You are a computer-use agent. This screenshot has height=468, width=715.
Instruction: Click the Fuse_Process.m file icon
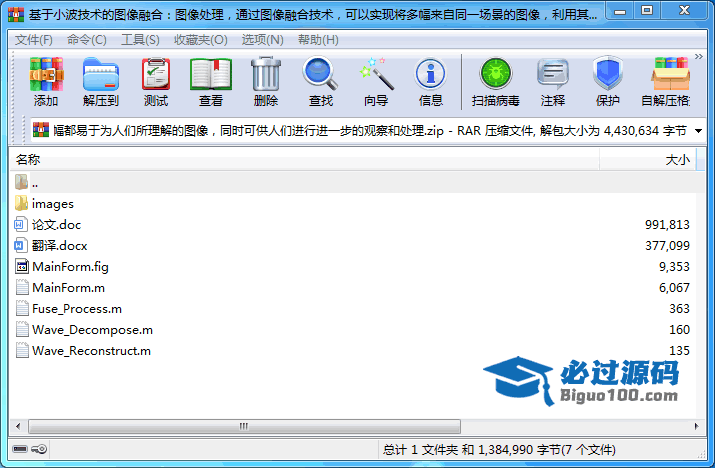[x=22, y=308]
